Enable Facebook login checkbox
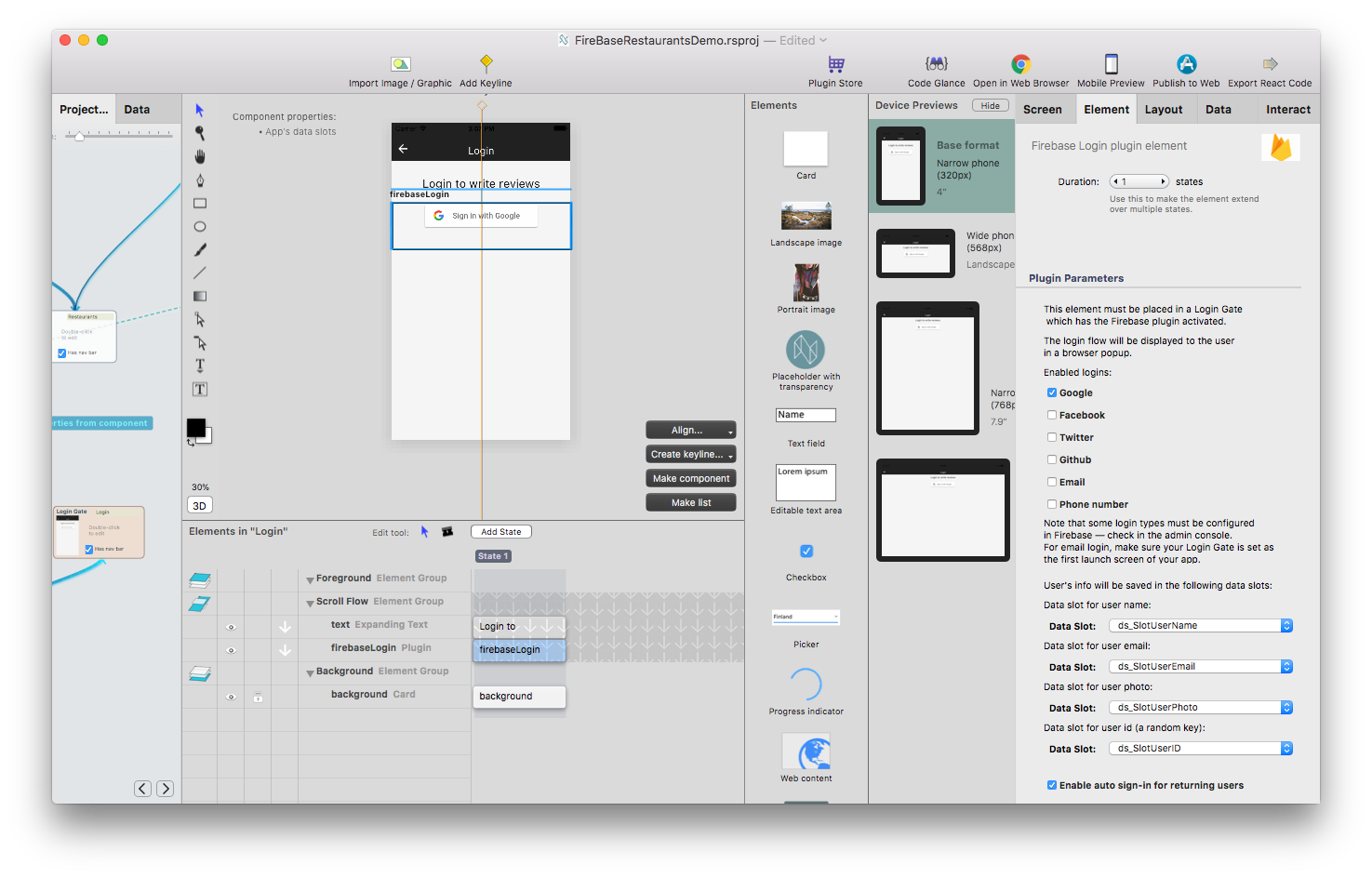 tap(1052, 416)
